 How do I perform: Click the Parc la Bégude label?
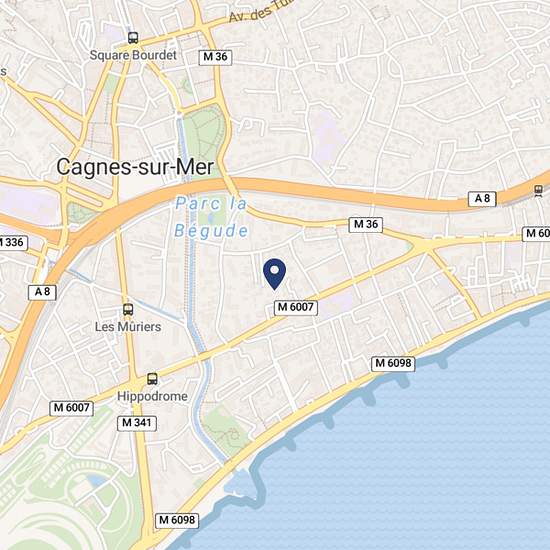[x=211, y=217]
